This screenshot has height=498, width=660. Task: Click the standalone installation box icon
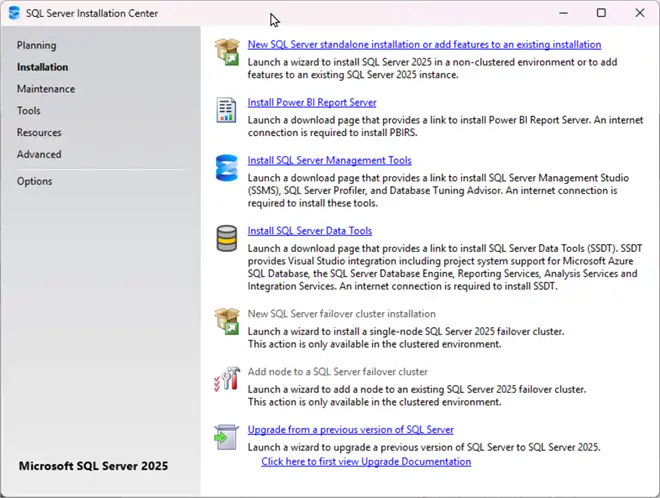[227, 52]
